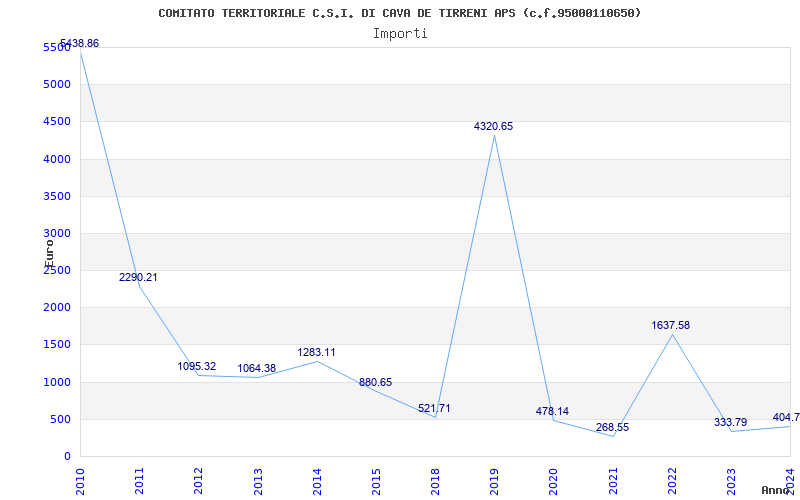800x500 pixels.
Task: Select data label 478.14
Action: click(x=552, y=411)
